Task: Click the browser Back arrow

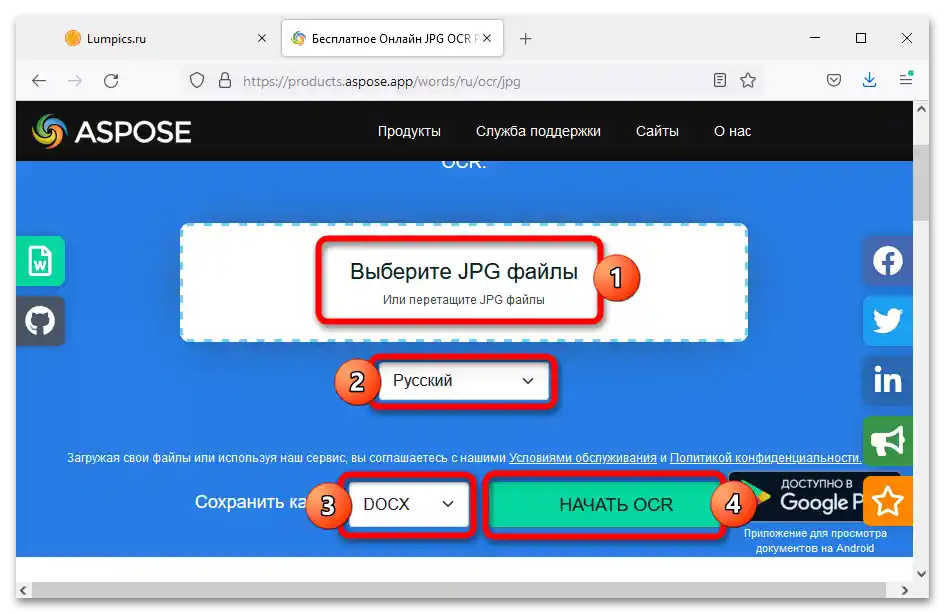Action: (39, 81)
